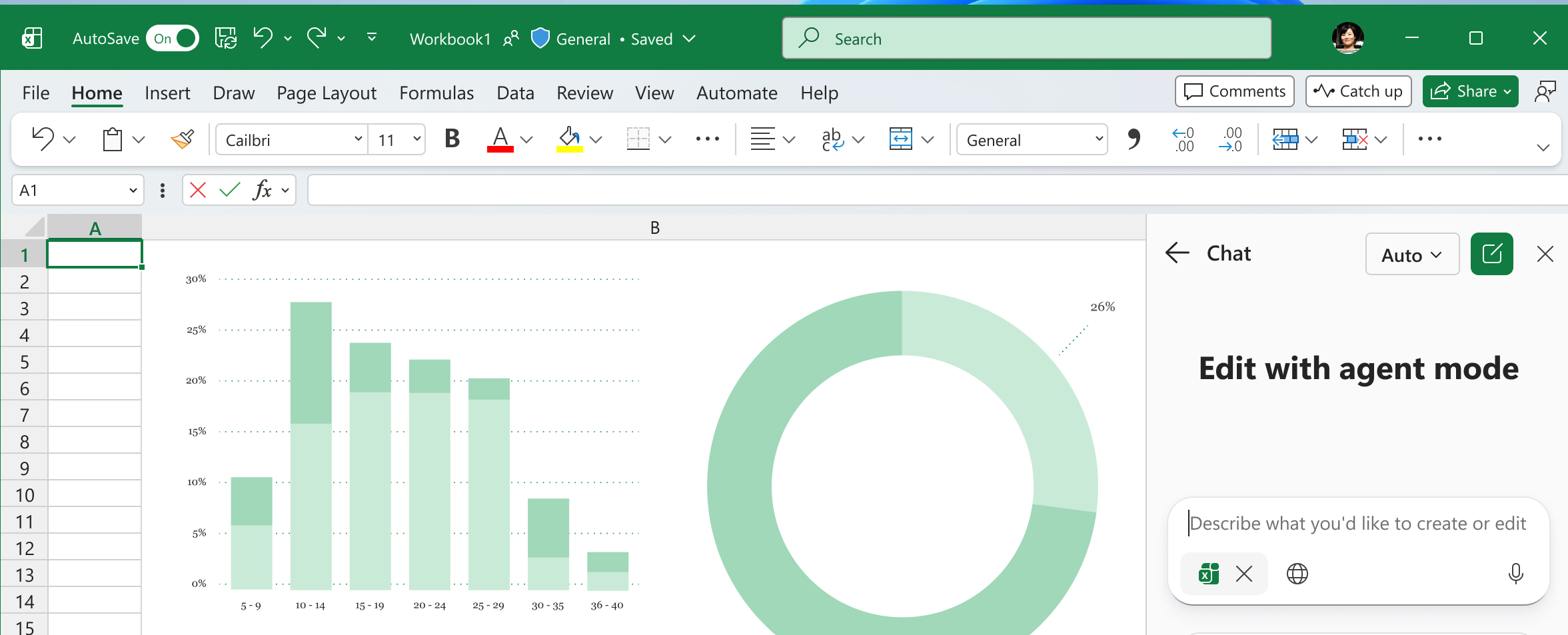Click into the Search box
The image size is (1568, 635).
point(1026,39)
